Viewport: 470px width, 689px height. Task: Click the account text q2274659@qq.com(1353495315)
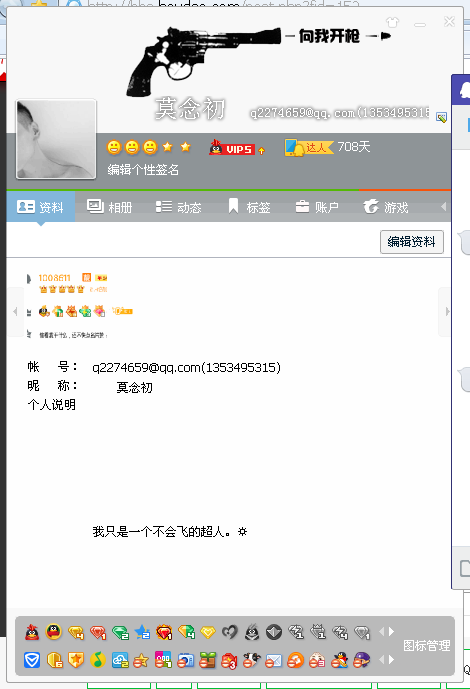click(x=186, y=367)
